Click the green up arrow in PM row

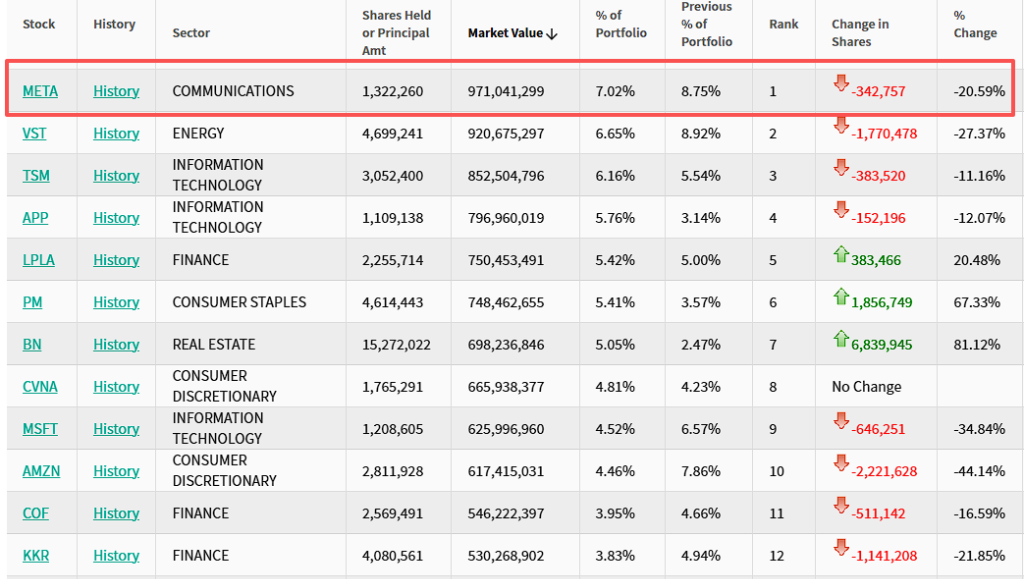click(840, 296)
